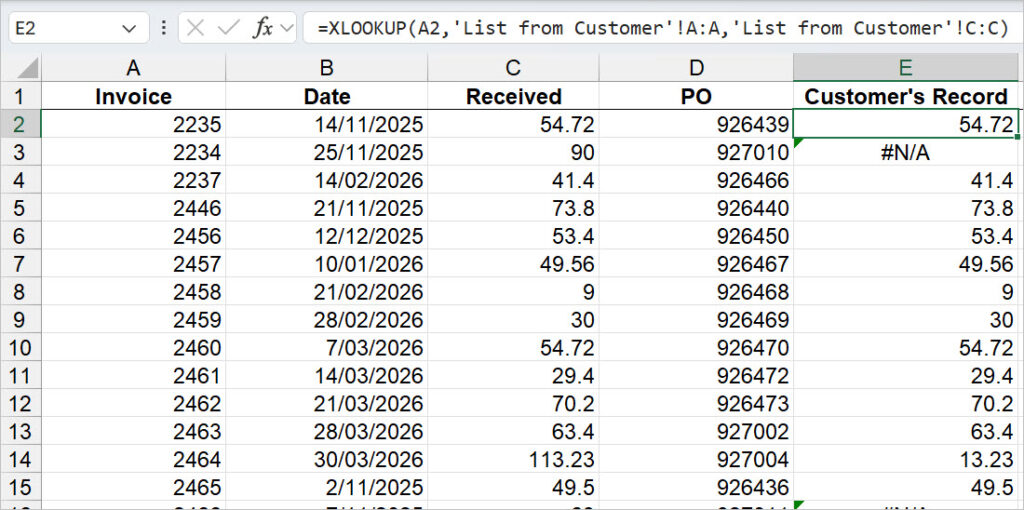Select date cell 12/12/2025
The height and width of the screenshot is (510, 1024).
327,235
